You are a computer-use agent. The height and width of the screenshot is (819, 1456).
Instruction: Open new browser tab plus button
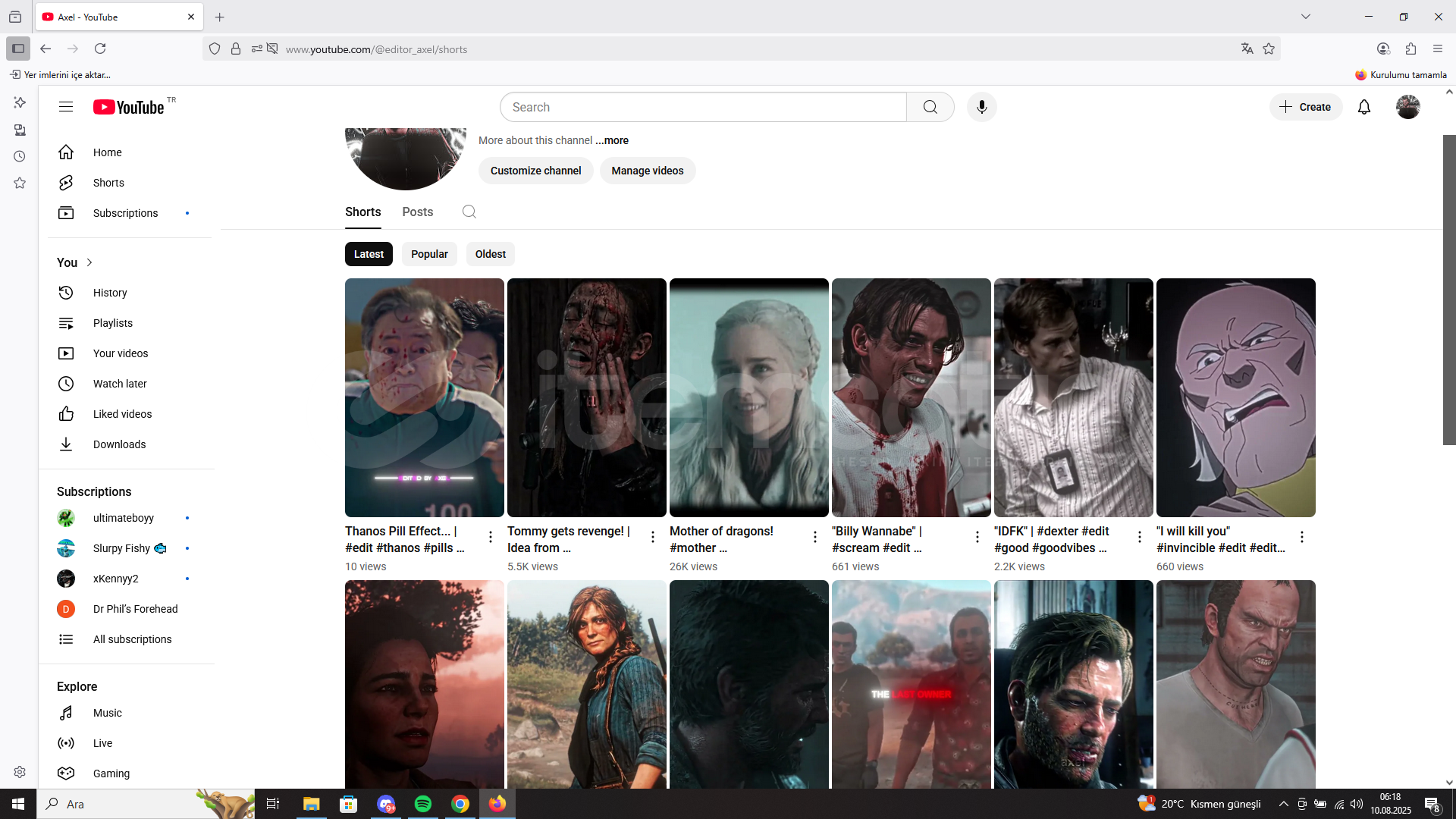coord(220,17)
